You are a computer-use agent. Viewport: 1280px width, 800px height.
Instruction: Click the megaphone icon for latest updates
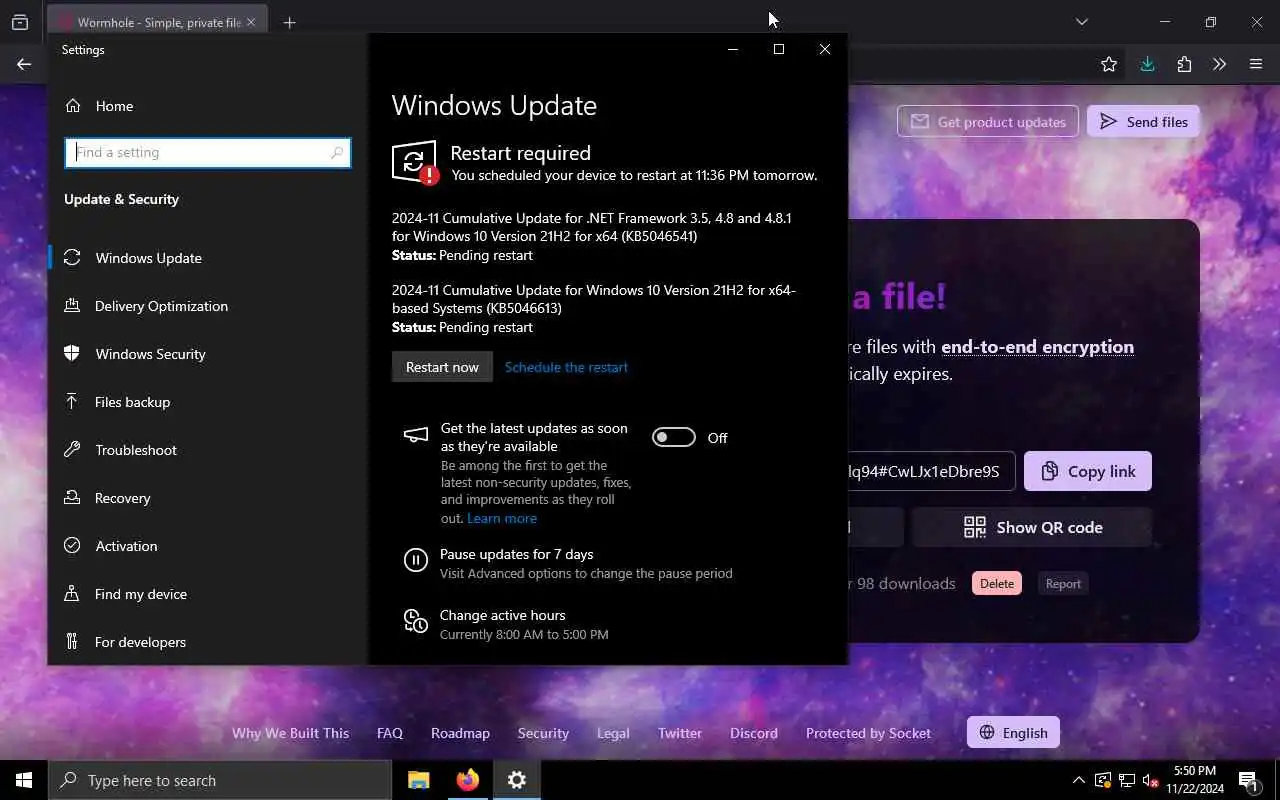click(415, 435)
